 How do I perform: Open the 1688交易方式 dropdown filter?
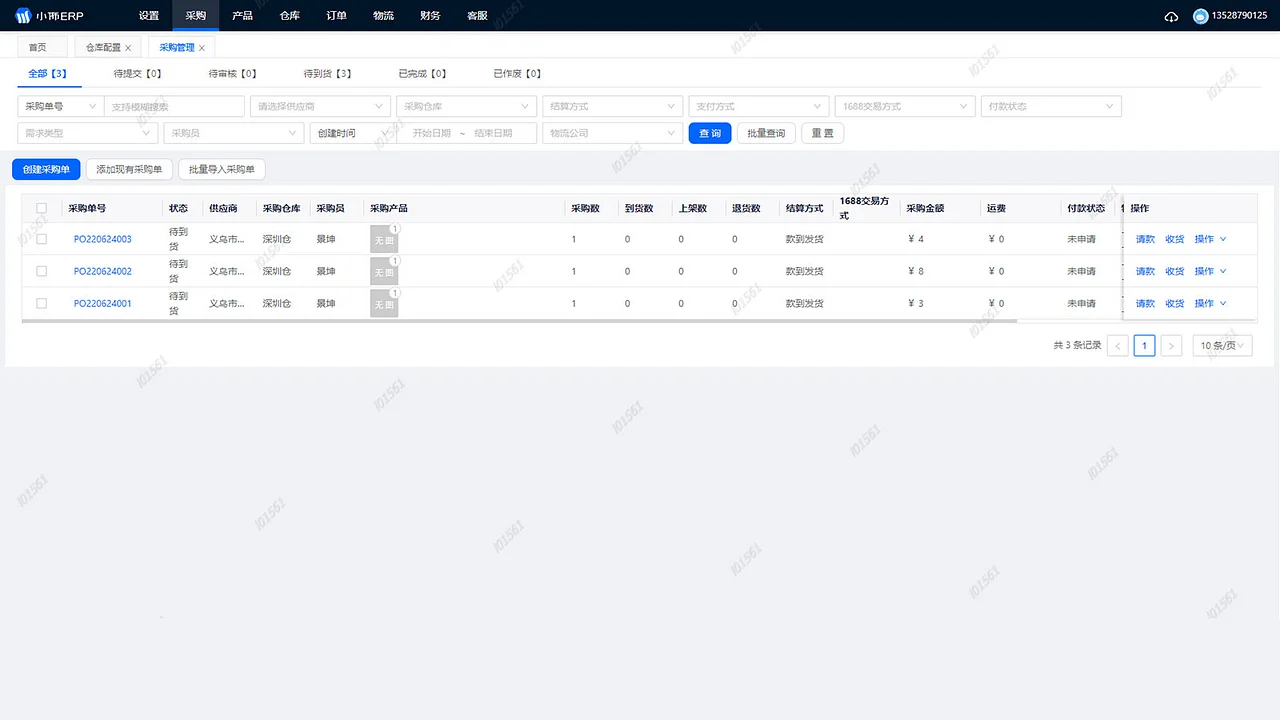click(x=904, y=105)
